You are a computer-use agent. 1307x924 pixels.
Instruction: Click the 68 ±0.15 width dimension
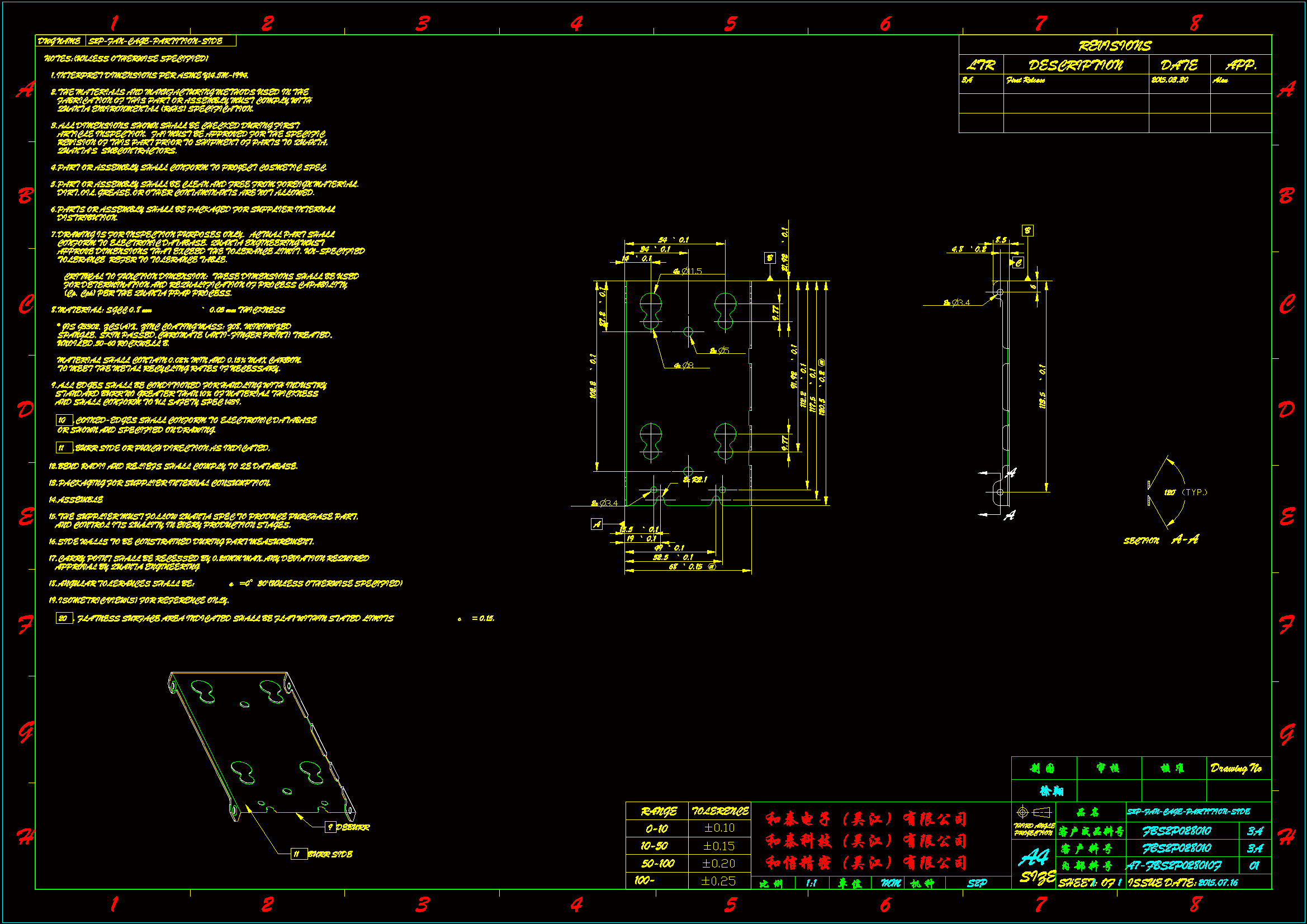coord(692,567)
